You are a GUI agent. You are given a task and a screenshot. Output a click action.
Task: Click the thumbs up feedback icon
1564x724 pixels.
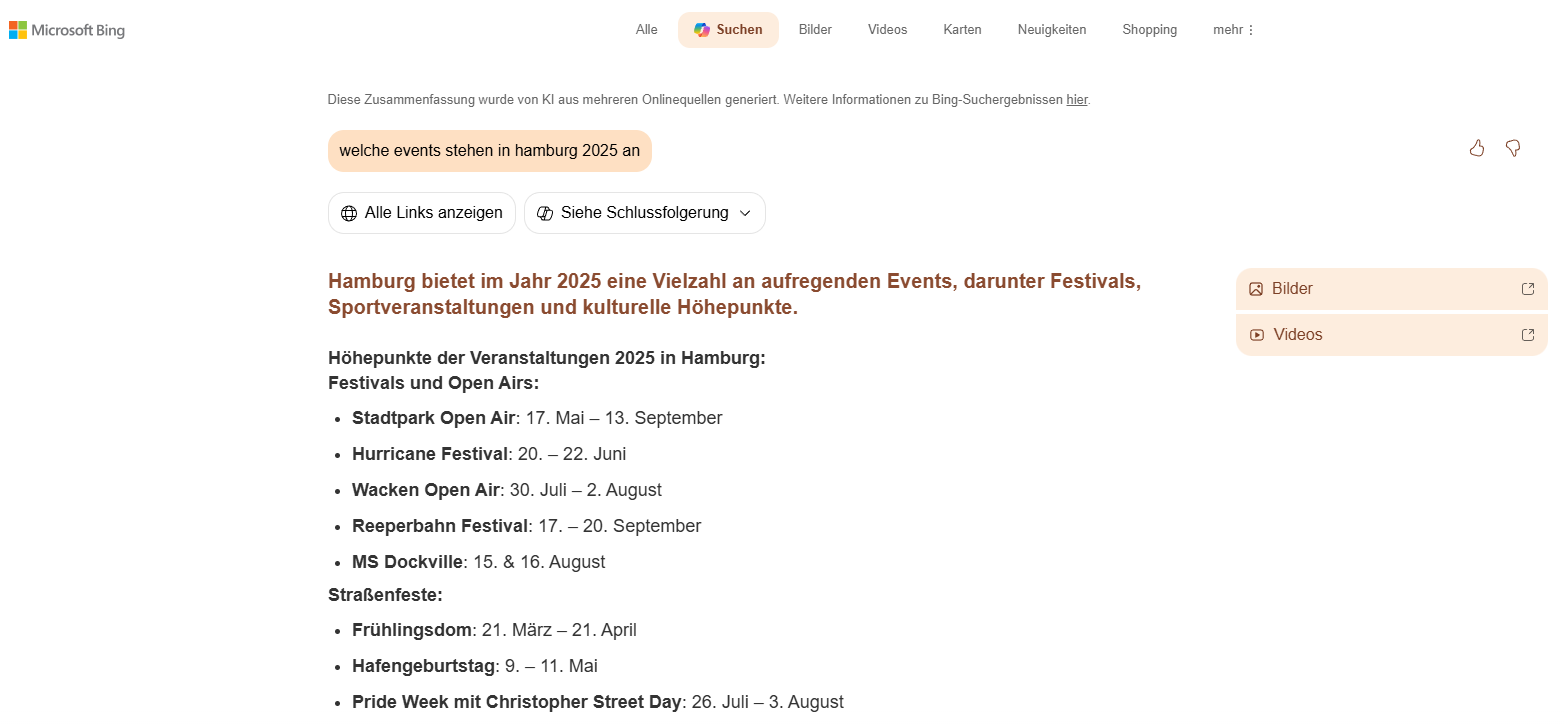[1477, 149]
